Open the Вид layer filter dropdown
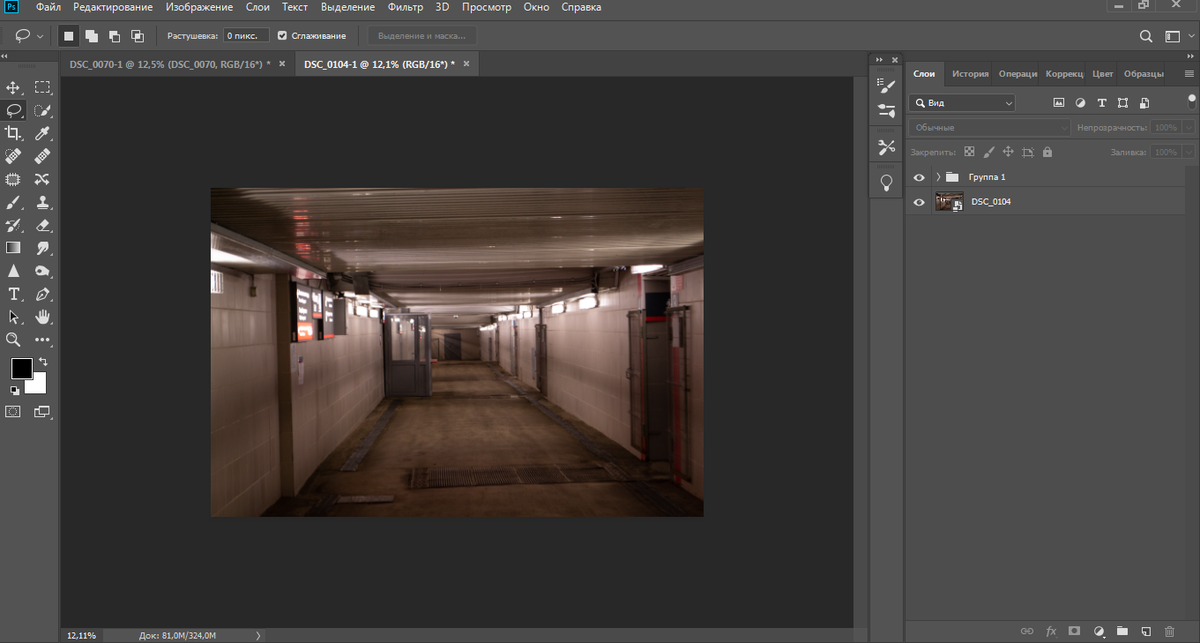This screenshot has width=1200, height=643. coord(962,103)
